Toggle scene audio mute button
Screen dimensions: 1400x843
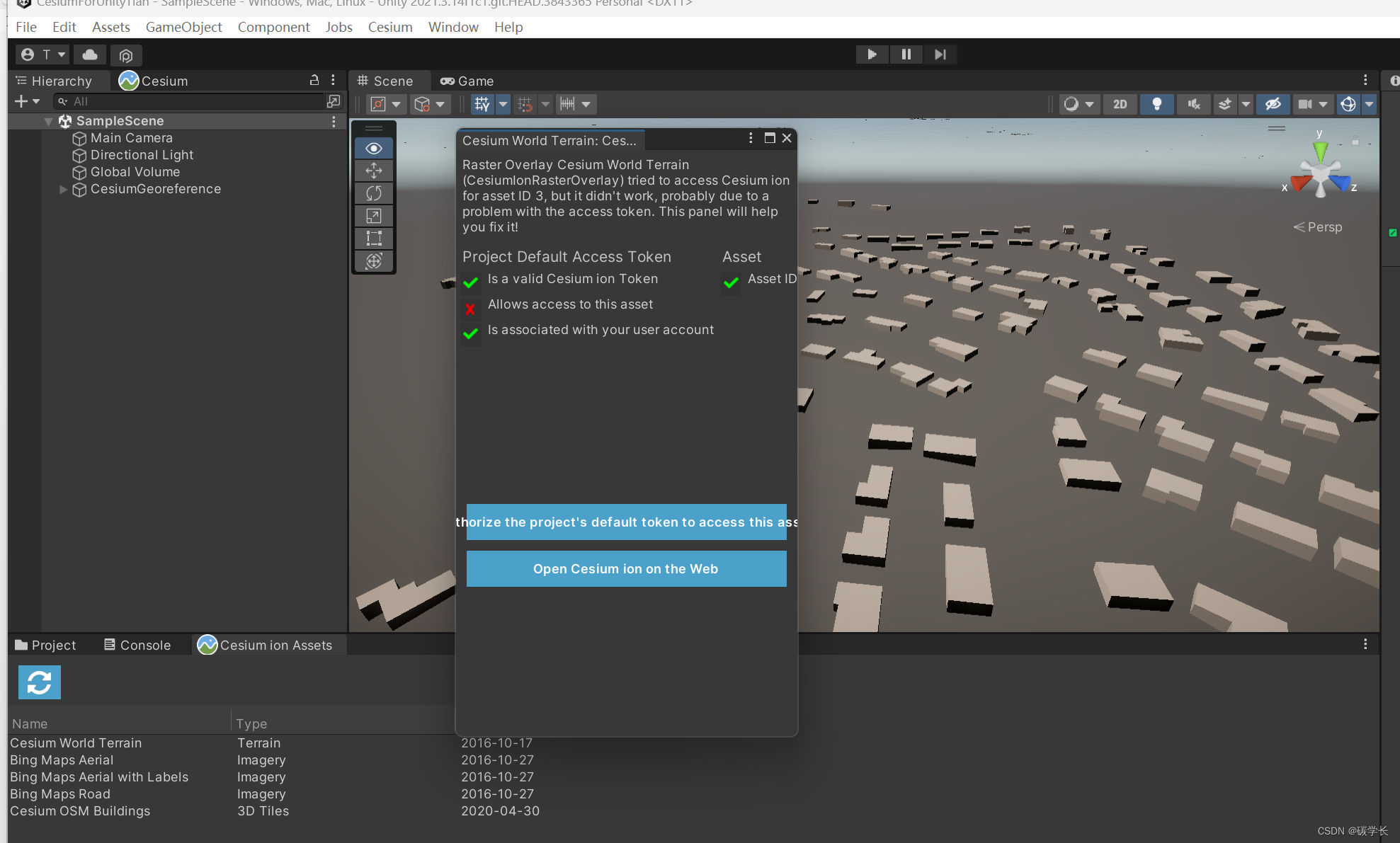1193,104
